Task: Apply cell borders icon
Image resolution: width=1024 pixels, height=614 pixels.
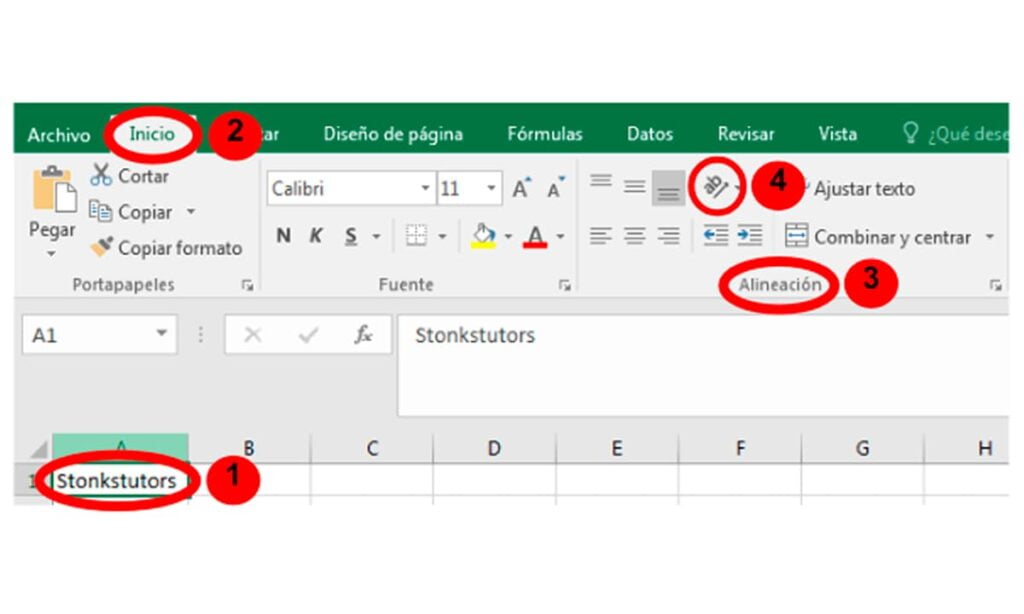Action: coord(416,236)
